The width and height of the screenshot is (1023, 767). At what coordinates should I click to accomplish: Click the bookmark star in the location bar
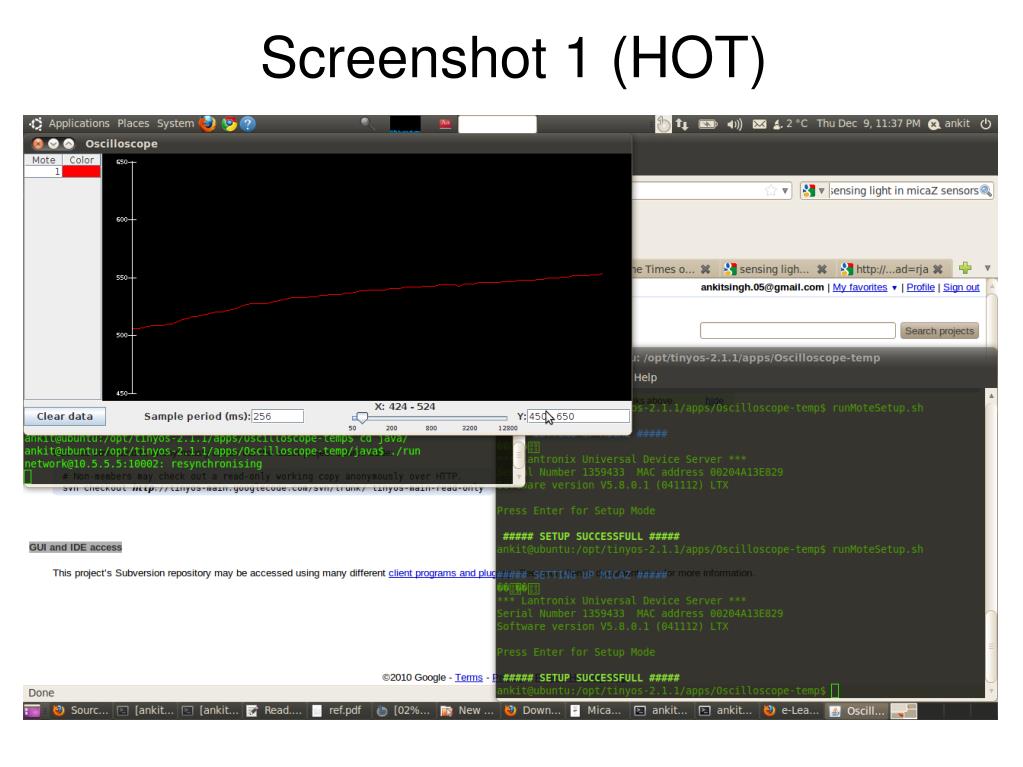[770, 189]
